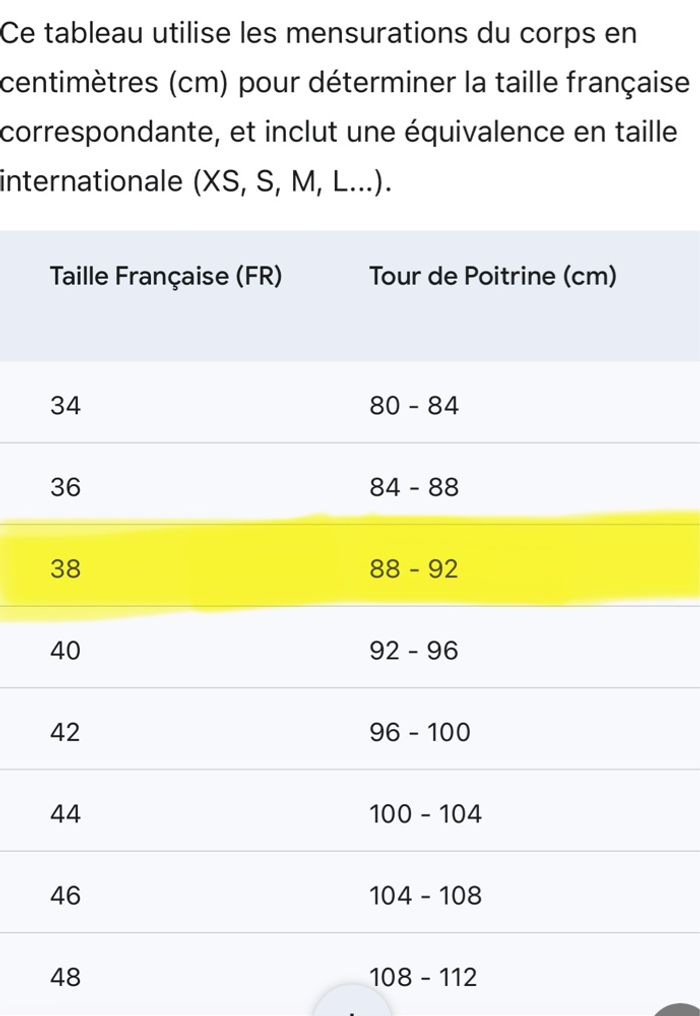The height and width of the screenshot is (1016, 700).
Task: Click size 34 in the table
Action: tap(66, 406)
